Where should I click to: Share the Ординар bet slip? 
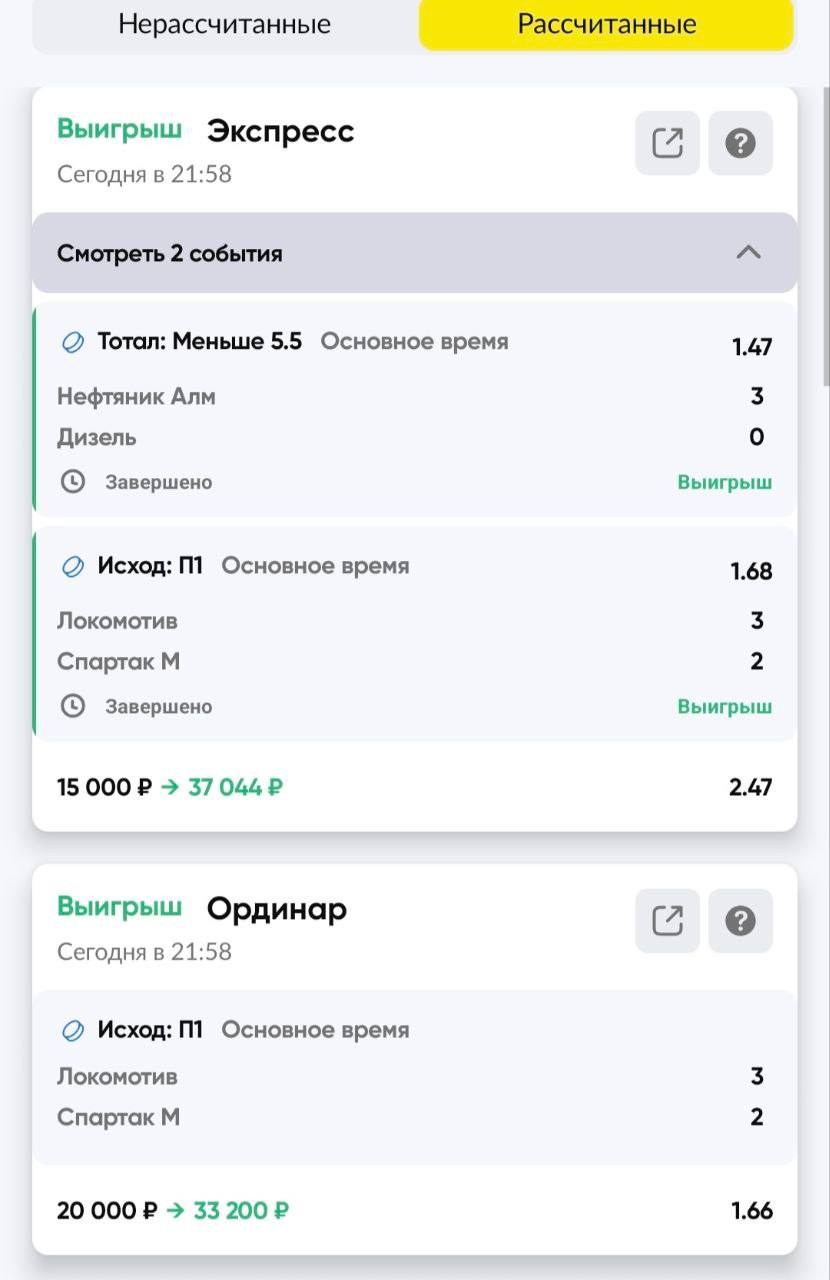click(667, 920)
